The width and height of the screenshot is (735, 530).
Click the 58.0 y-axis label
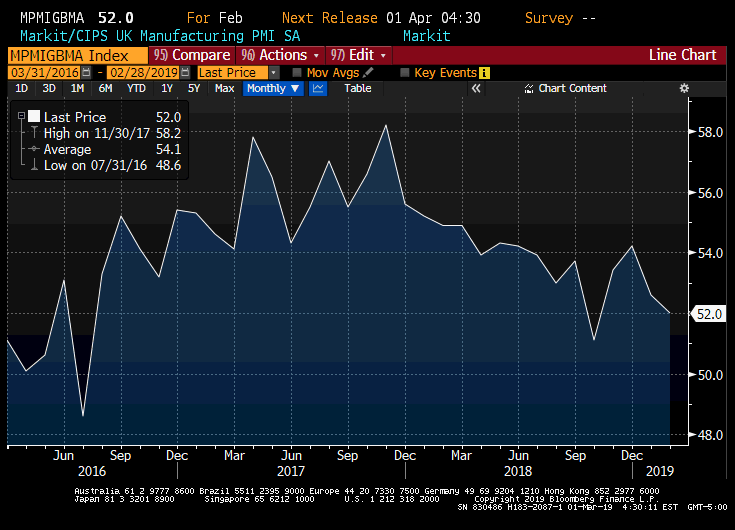(x=710, y=132)
